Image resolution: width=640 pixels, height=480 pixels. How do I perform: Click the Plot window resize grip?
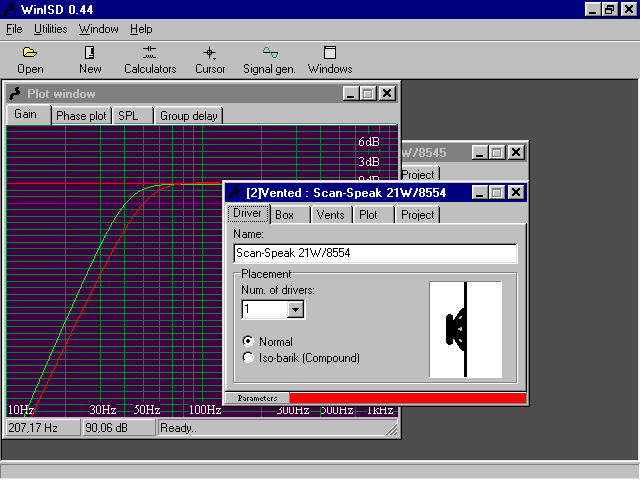391,429
